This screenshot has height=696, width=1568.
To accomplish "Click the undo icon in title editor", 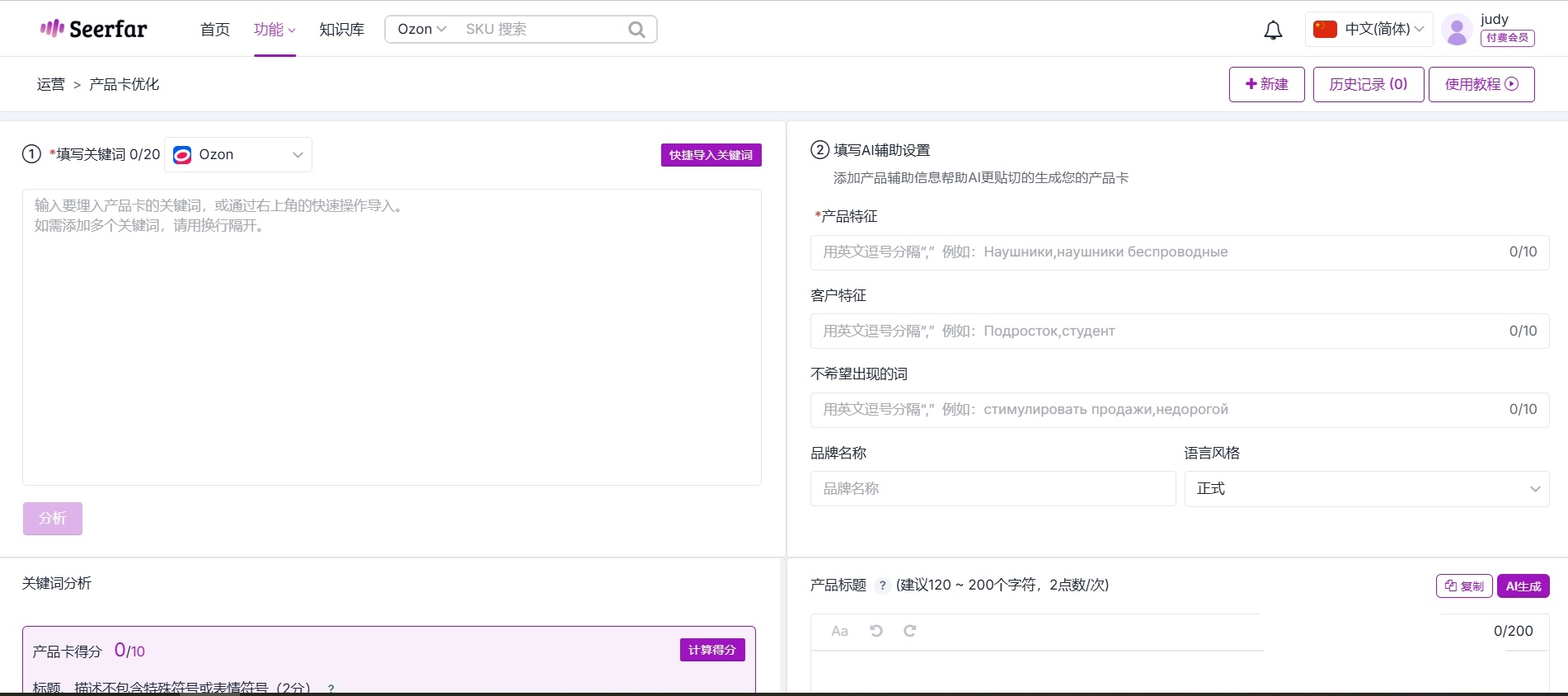I will point(876,631).
